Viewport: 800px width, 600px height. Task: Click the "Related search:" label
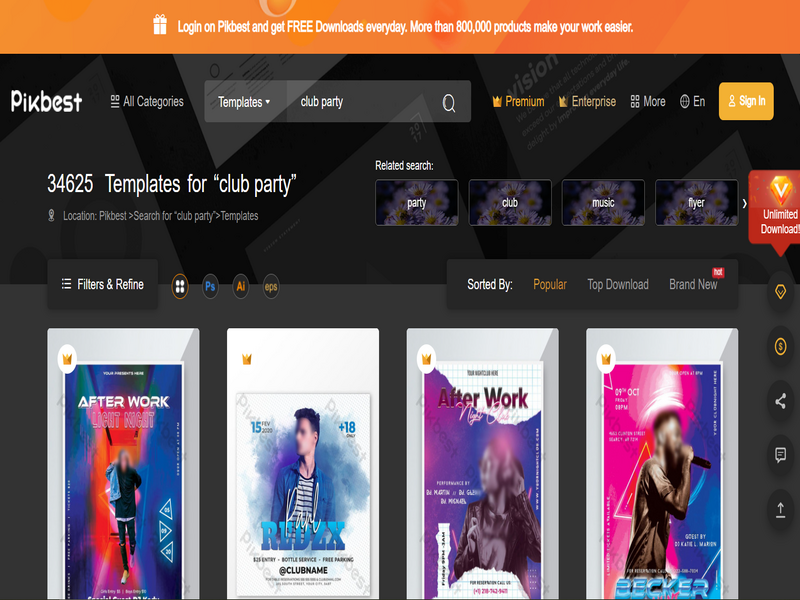click(x=404, y=165)
